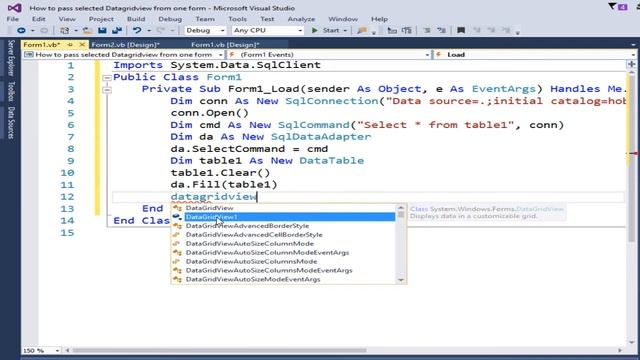Open the Data Sources side tab

[11, 123]
